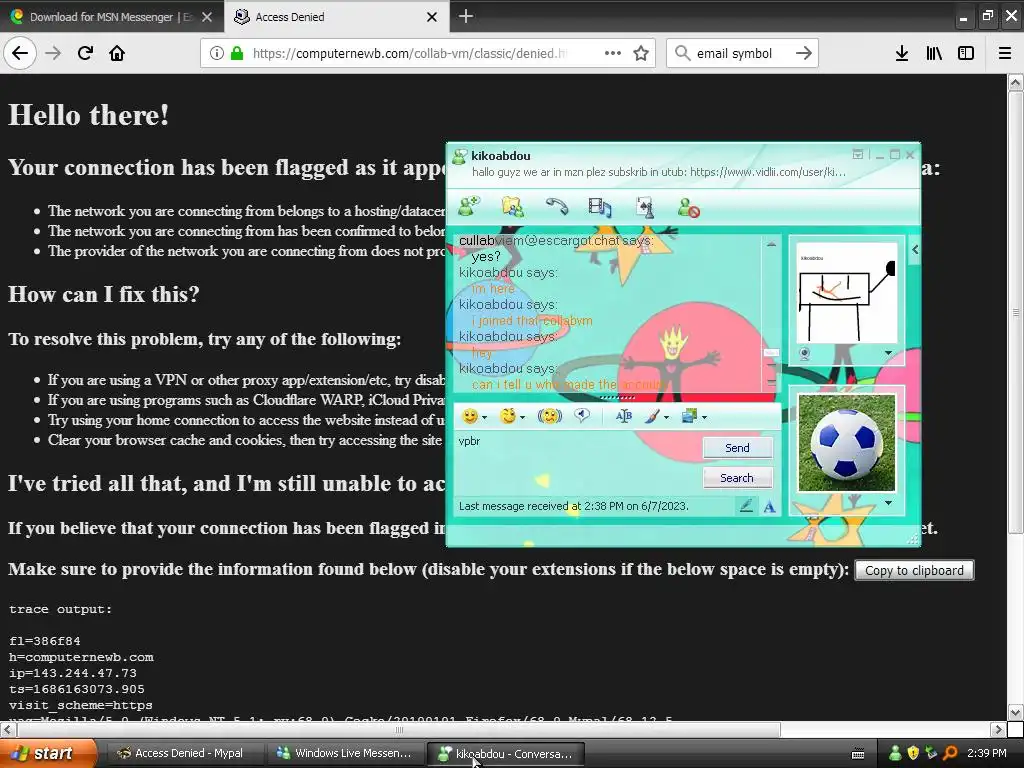Expand the paintbrush color dropdown arrow
Screen dimensions: 1024x768
point(666,417)
